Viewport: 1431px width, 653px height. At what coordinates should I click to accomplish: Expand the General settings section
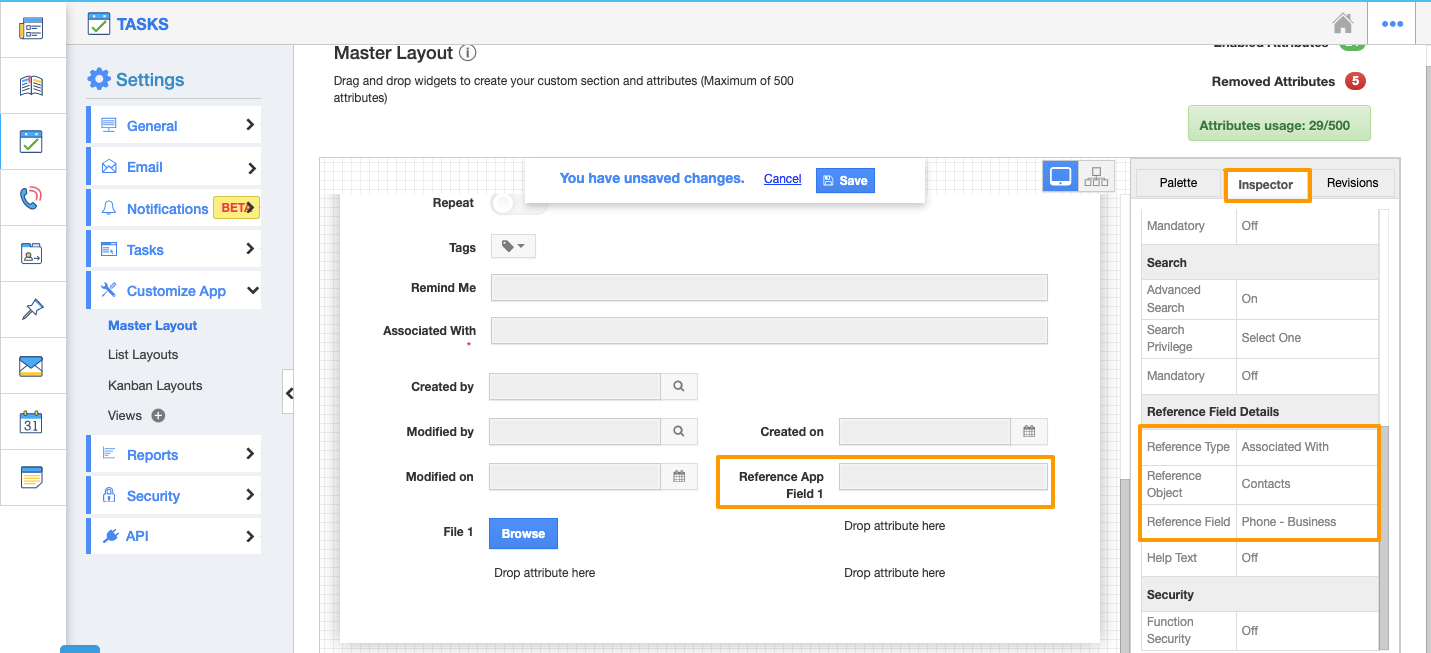pyautogui.click(x=174, y=126)
